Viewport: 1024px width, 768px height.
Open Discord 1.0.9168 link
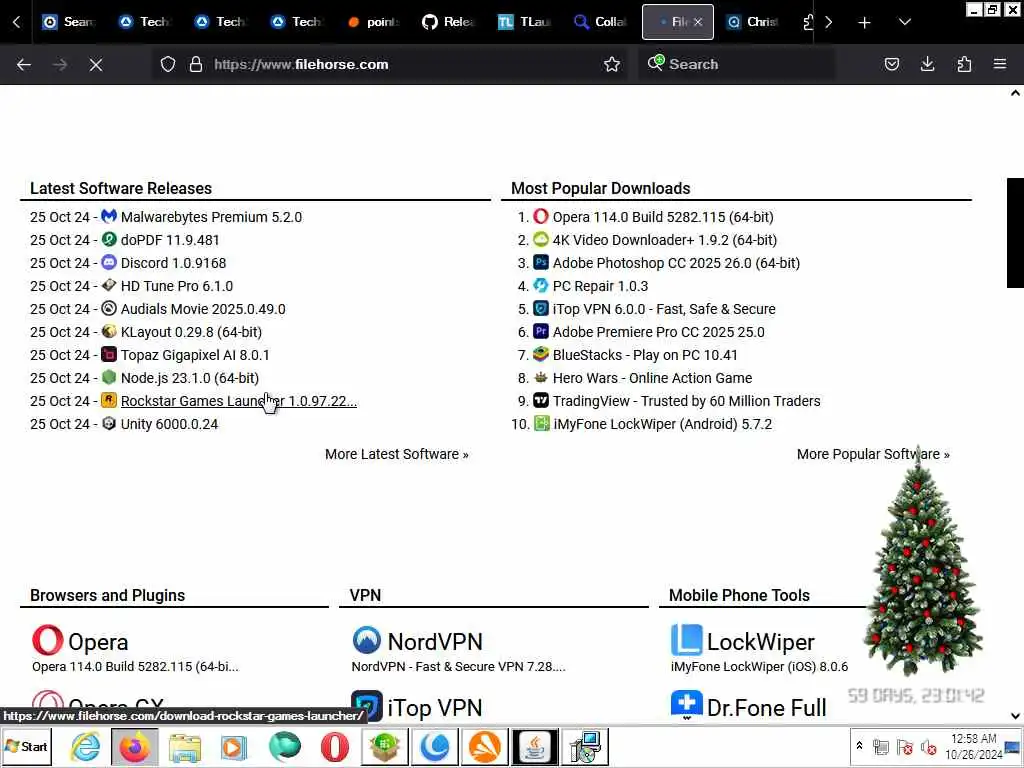coord(173,263)
